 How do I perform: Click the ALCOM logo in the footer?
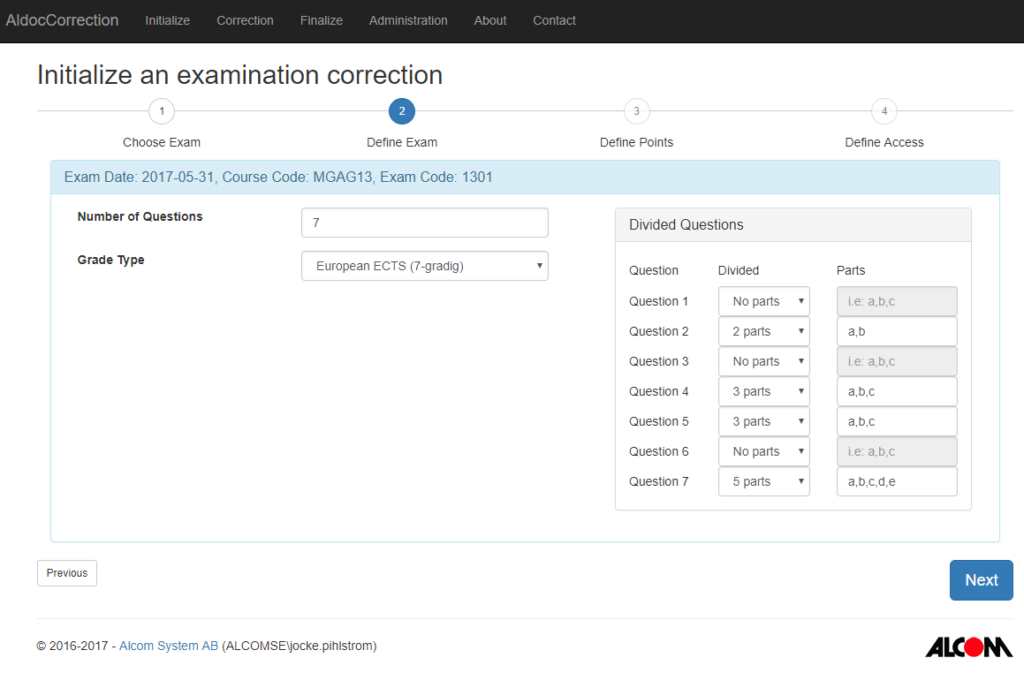click(x=969, y=646)
